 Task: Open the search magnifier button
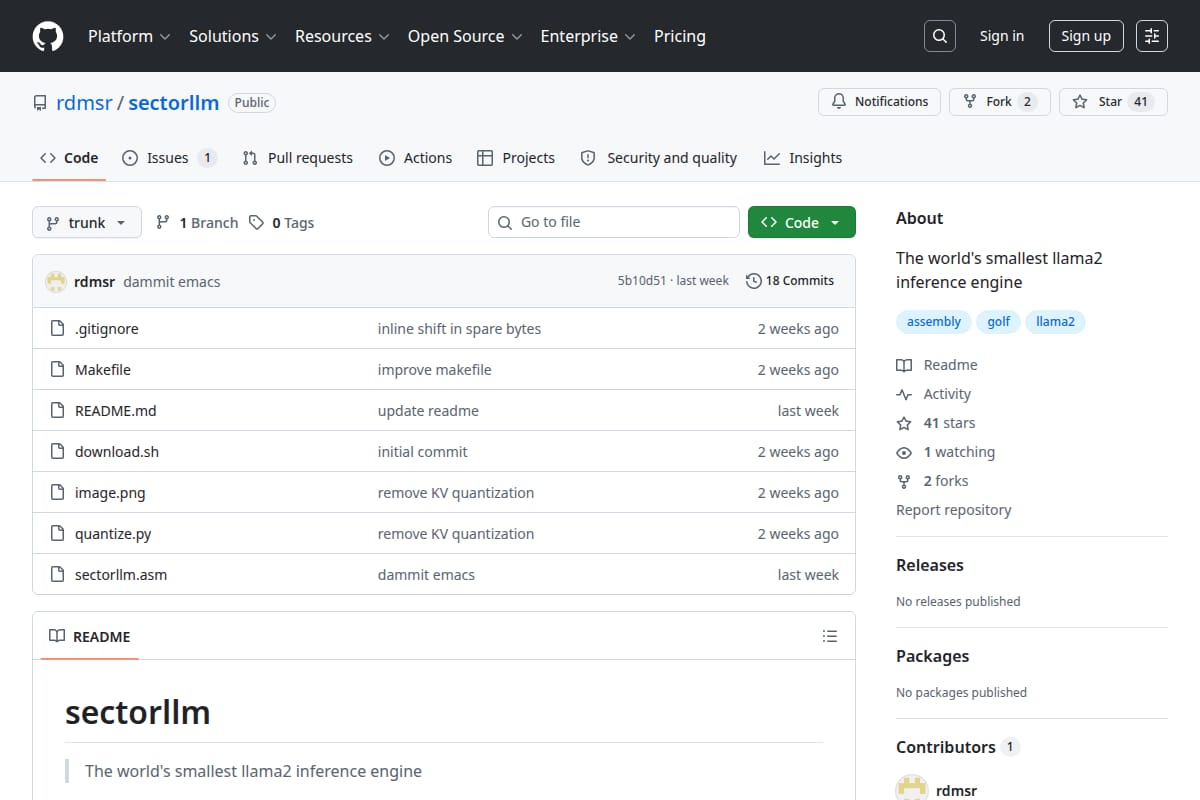939,36
